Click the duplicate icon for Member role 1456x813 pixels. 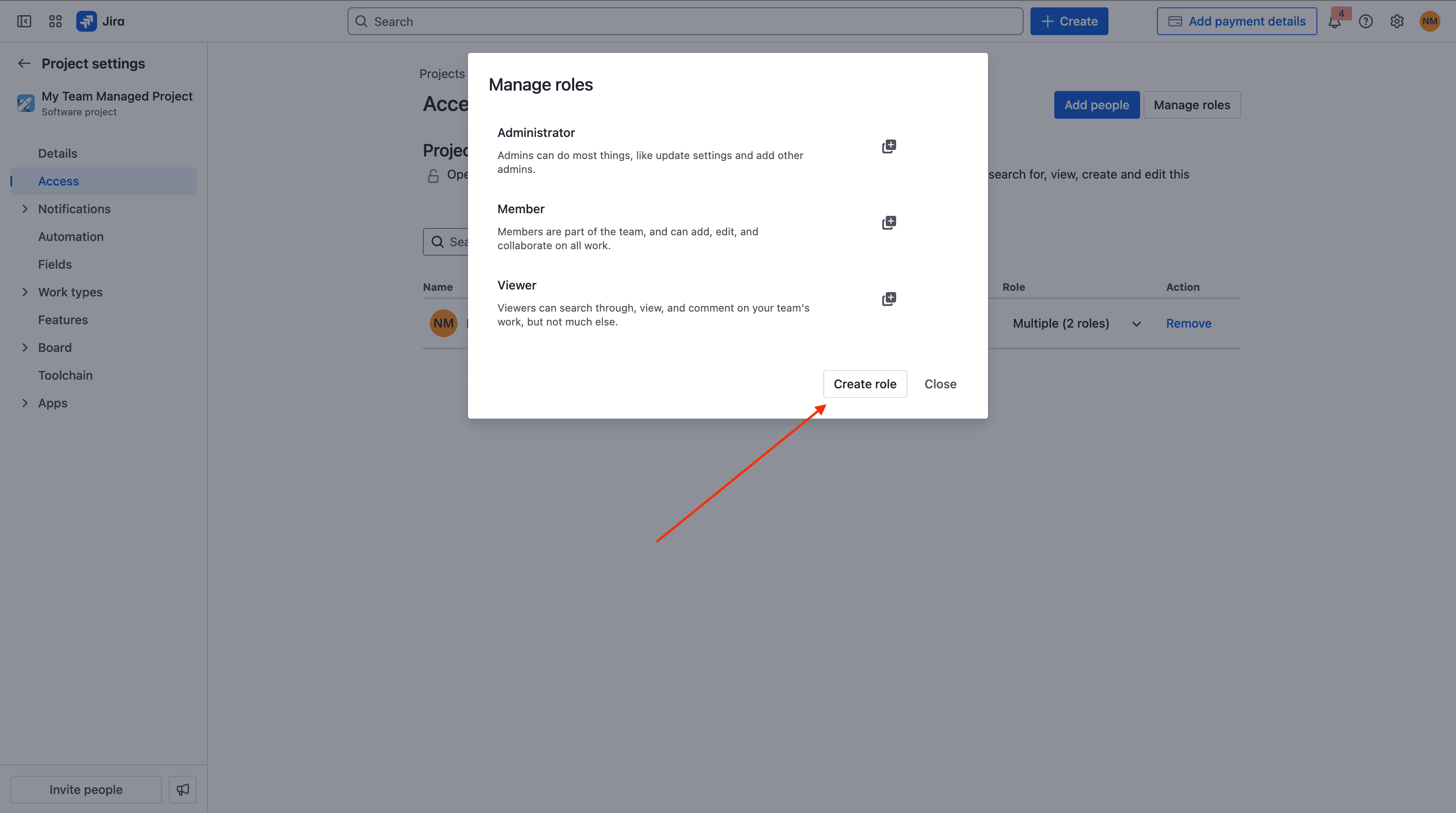coord(888,223)
